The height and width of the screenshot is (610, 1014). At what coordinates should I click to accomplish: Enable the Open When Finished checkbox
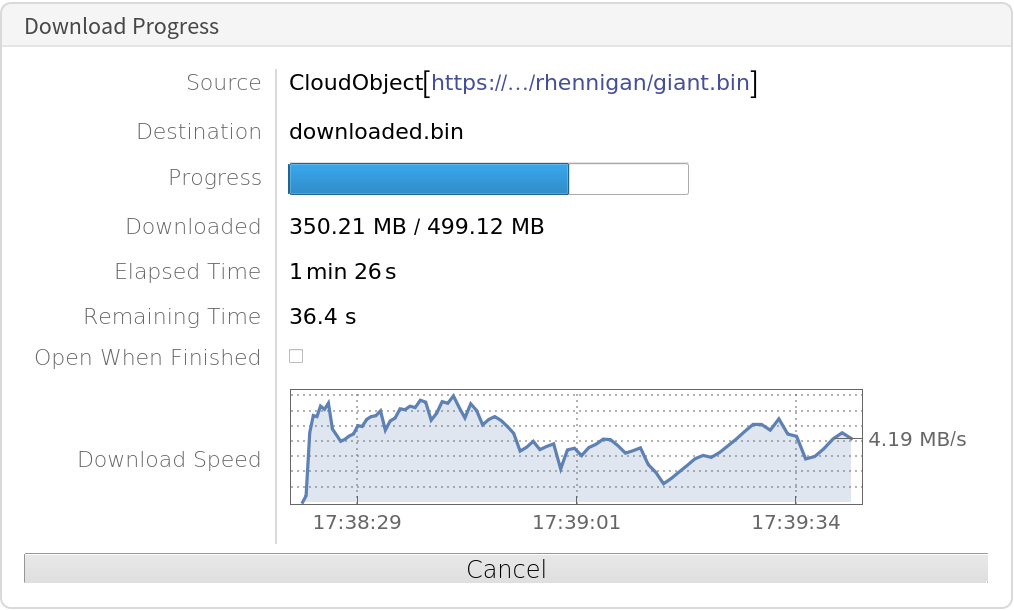click(296, 356)
